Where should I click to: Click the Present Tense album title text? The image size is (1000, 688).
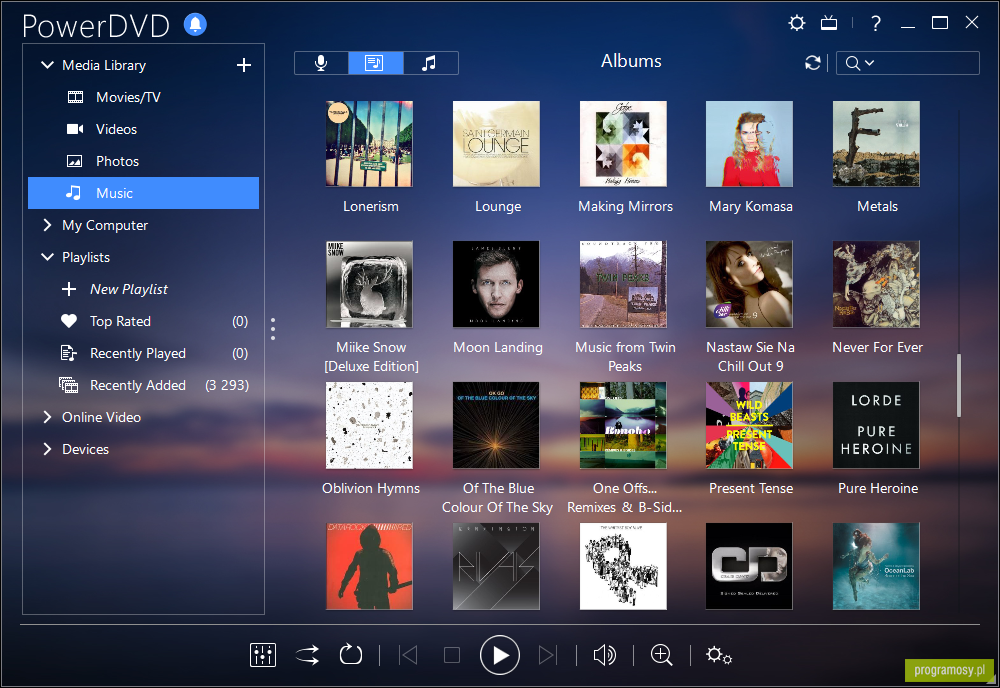pos(751,488)
